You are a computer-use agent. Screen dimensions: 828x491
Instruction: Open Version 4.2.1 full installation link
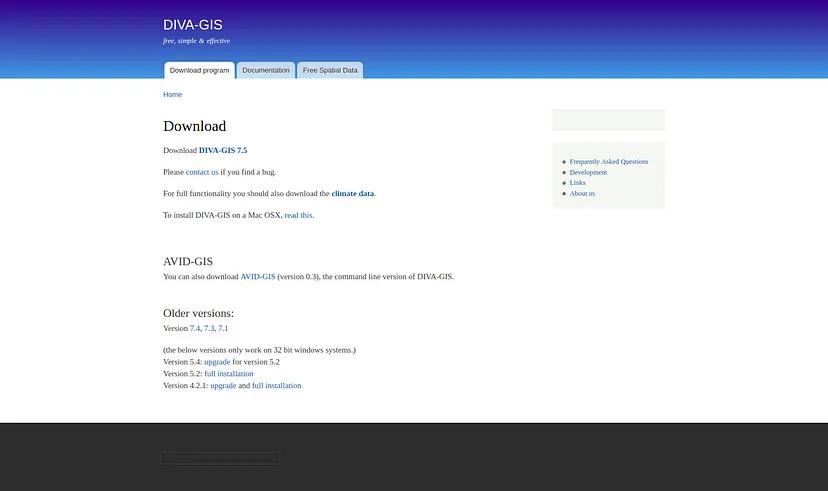click(x=277, y=386)
